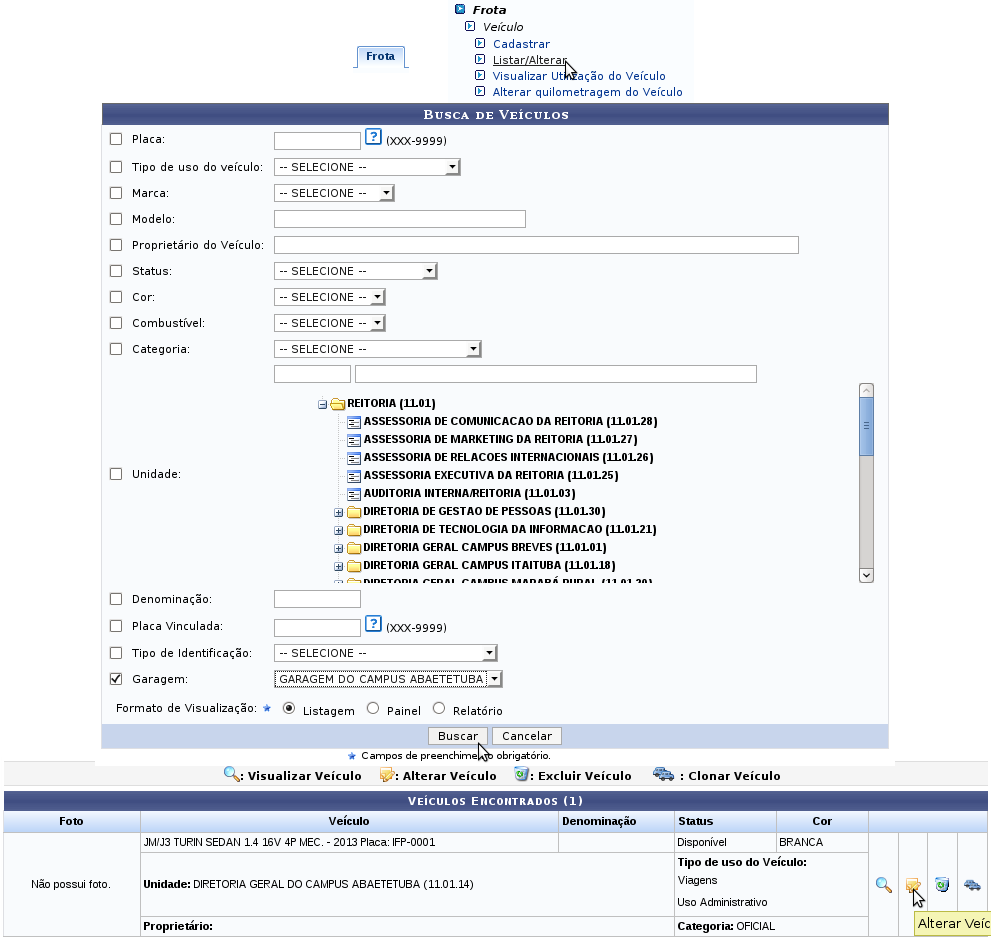Screen dimensions: 992x937
Task: Open Alterar quilometragem do Veículo link
Action: tap(587, 92)
